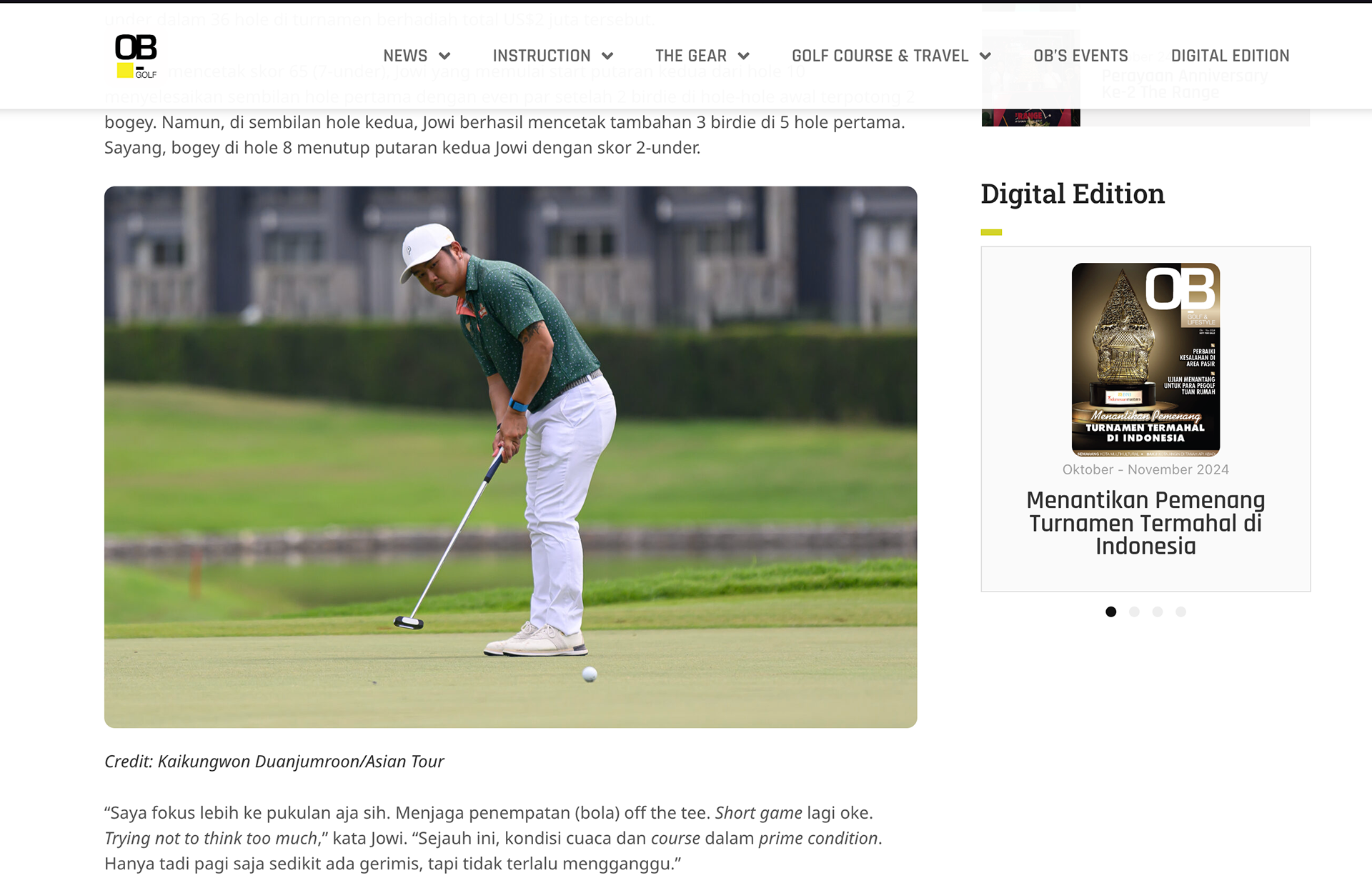This screenshot has width=1372, height=888.
Task: Switch to second carousel slide dot
Action: (x=1134, y=612)
